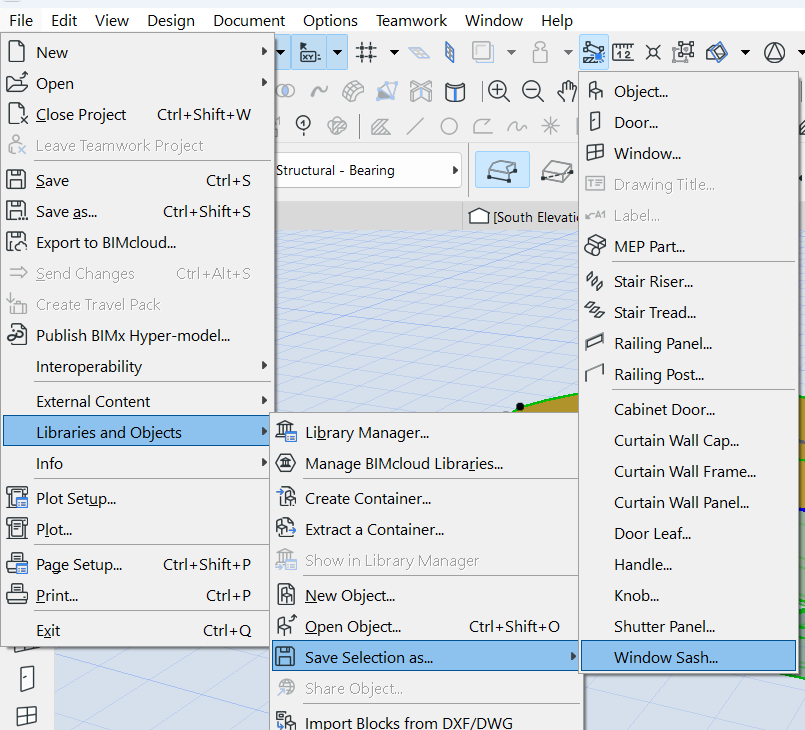This screenshot has height=730, width=805.
Task: Select the straight line tool icon
Action: [415, 126]
